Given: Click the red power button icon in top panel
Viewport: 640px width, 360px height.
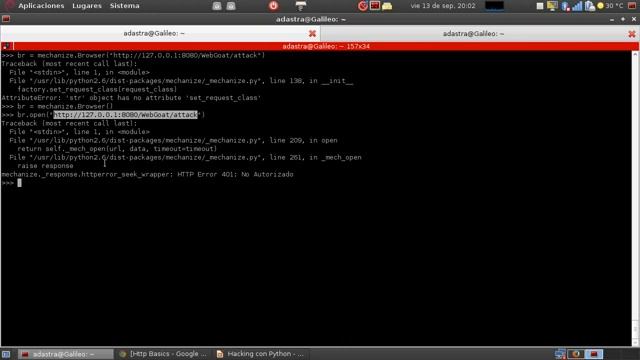Looking at the screenshot, I should (x=273, y=6).
